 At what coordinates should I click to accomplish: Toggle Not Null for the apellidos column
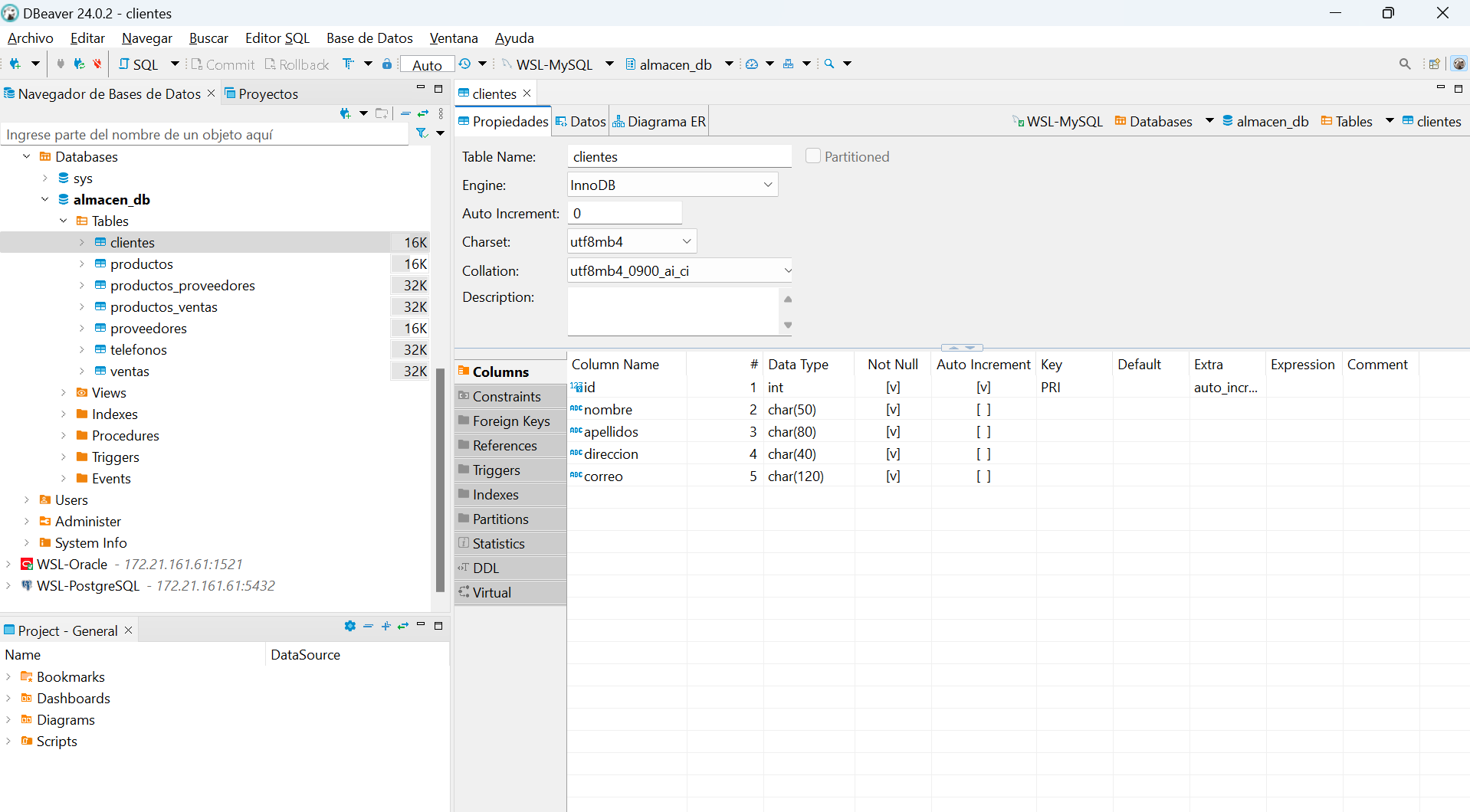(893, 432)
